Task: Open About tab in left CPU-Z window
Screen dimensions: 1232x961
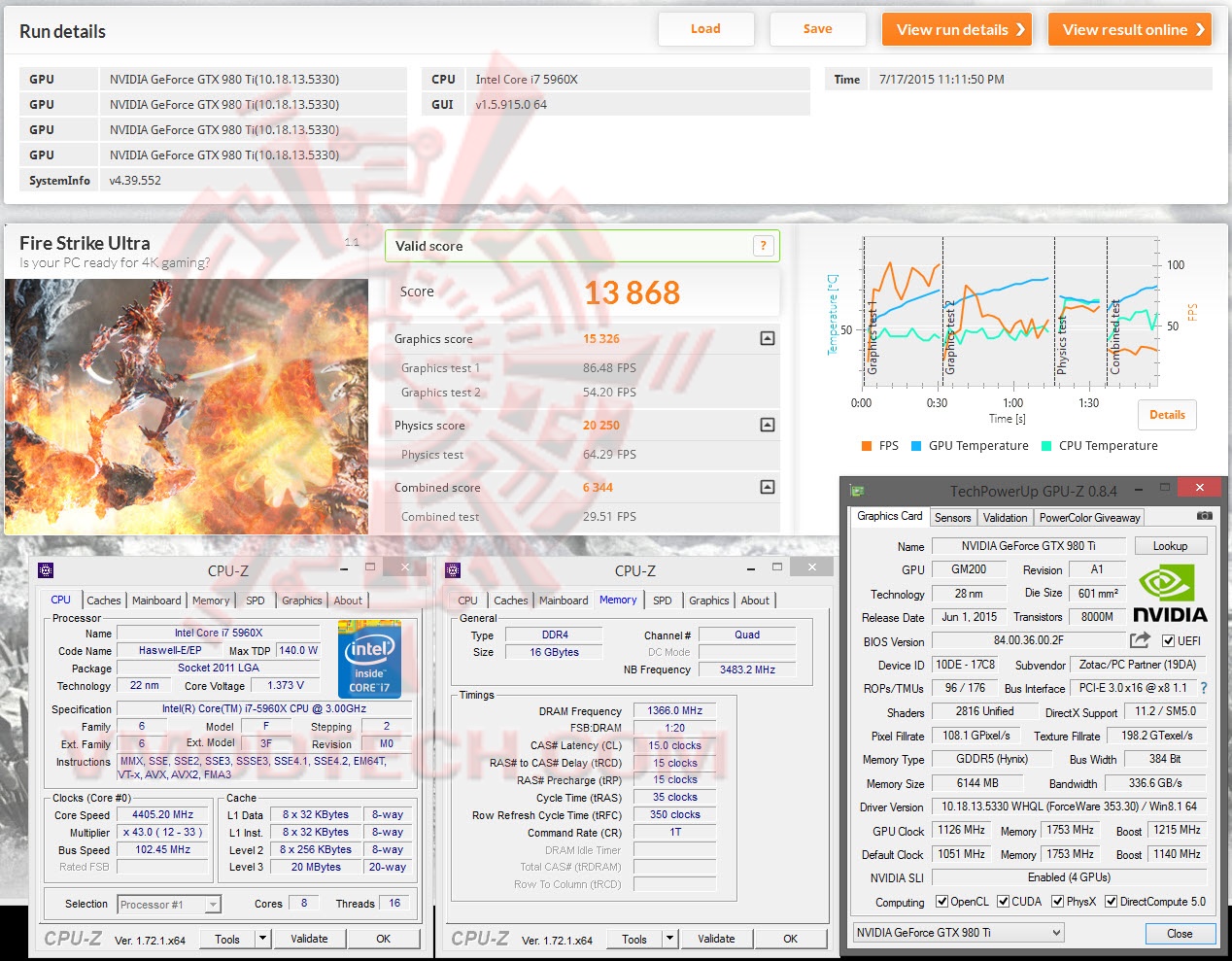Action: click(x=348, y=601)
